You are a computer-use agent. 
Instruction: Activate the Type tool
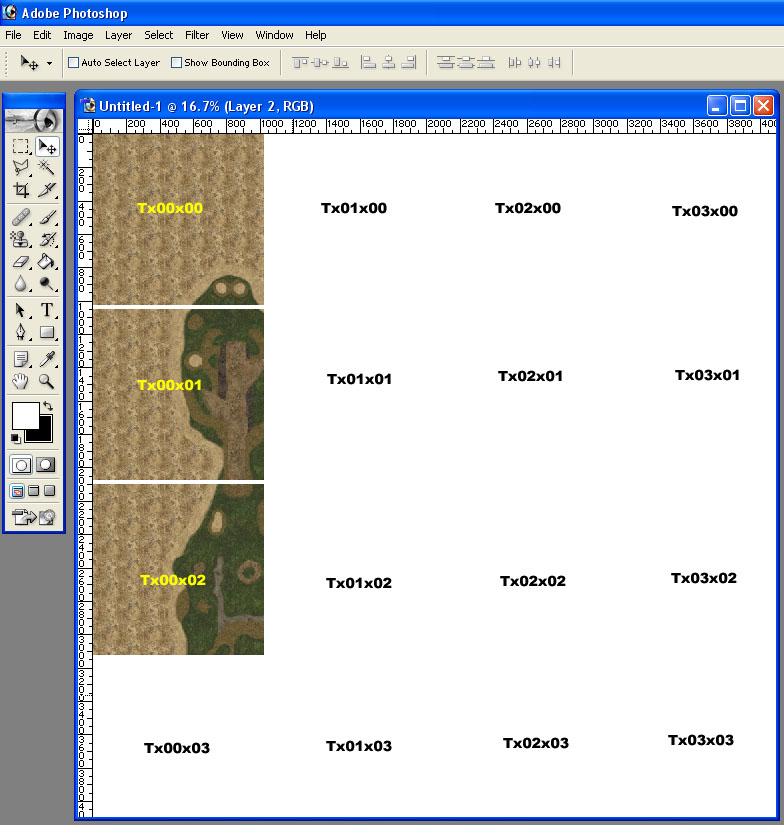(47, 310)
